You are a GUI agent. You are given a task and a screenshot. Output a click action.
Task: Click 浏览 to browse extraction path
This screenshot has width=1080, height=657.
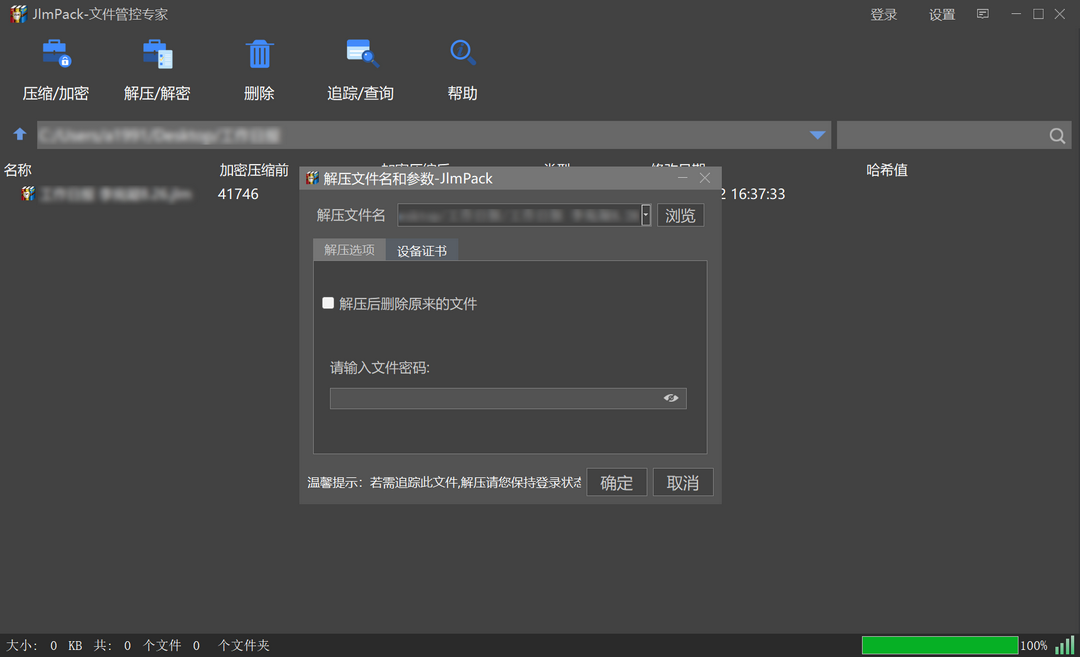(x=681, y=215)
